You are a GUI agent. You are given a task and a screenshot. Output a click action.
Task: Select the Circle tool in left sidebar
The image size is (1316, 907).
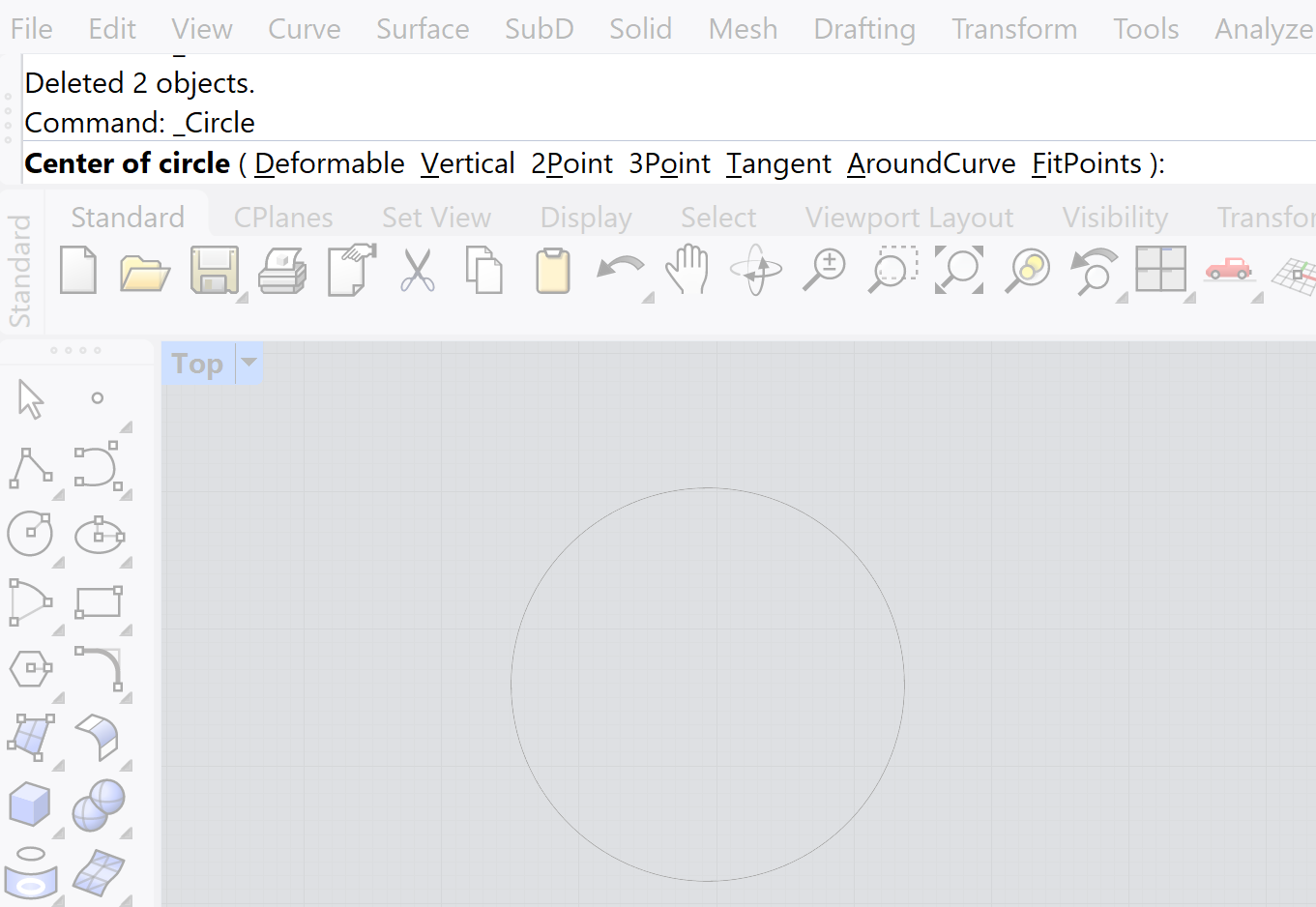tap(30, 533)
